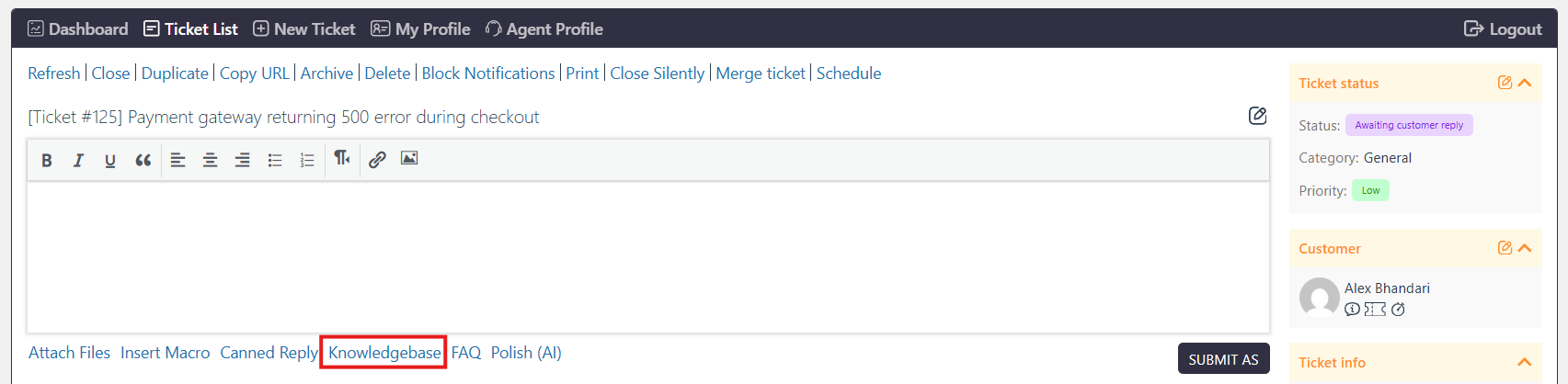Click the SUBMIT AS button
Image resolution: width=1568 pixels, height=384 pixels.
tap(1223, 359)
